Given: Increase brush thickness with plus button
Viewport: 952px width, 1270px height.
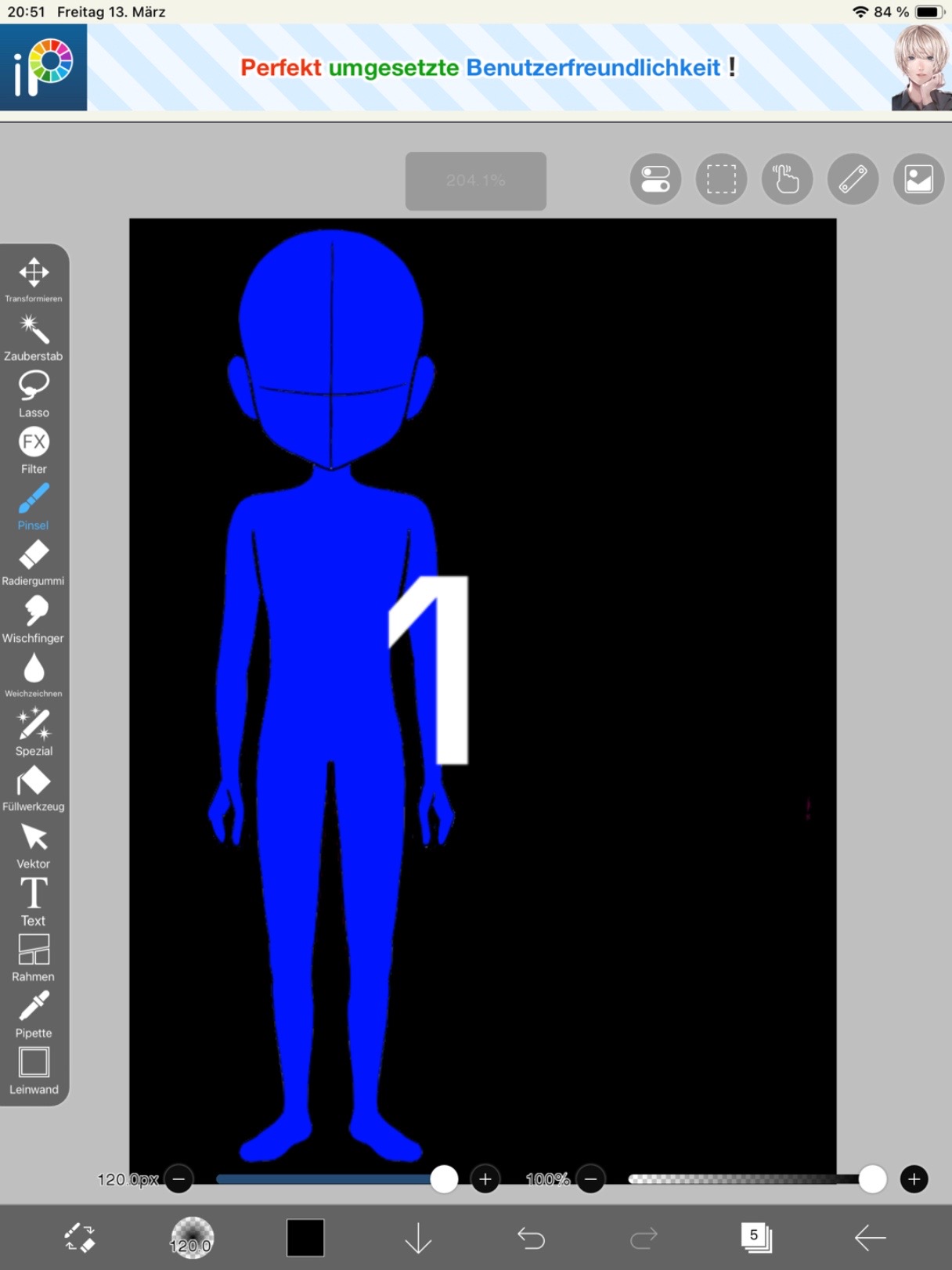Looking at the screenshot, I should 485,1178.
